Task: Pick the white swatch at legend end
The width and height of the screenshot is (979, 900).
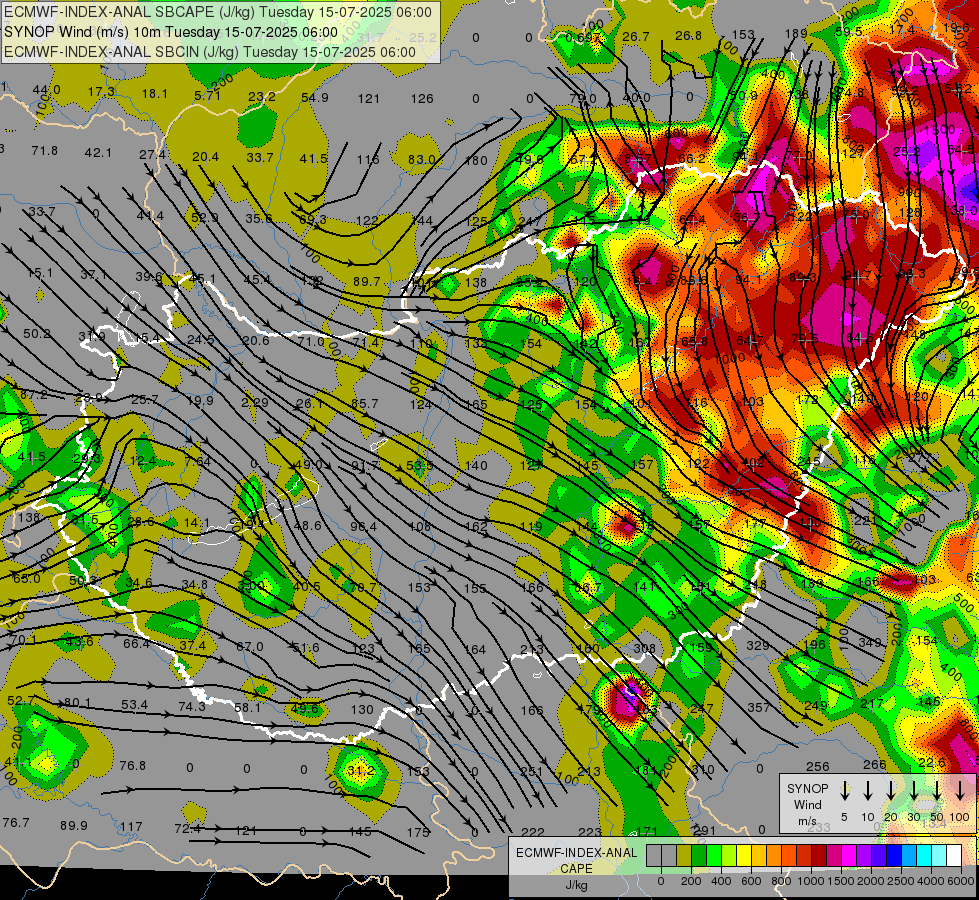Action: click(x=954, y=855)
